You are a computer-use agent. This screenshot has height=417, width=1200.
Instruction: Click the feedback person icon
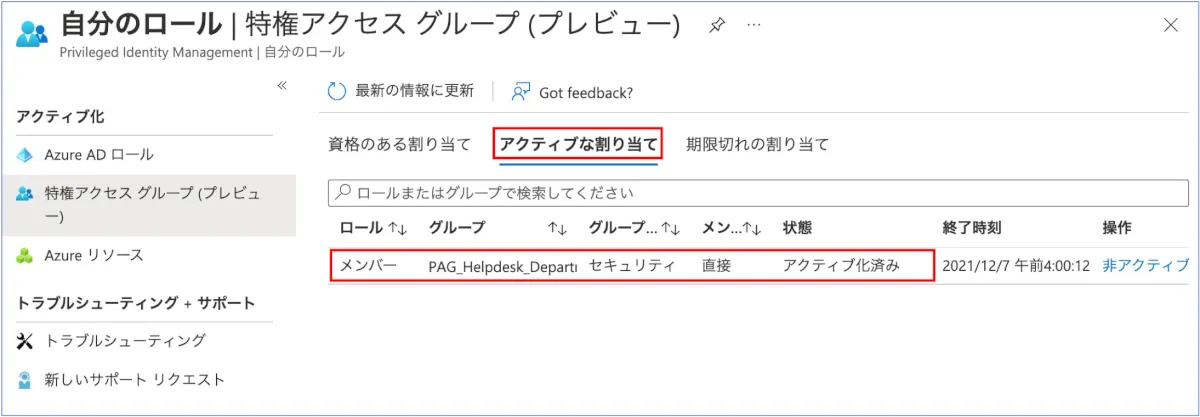tap(520, 91)
